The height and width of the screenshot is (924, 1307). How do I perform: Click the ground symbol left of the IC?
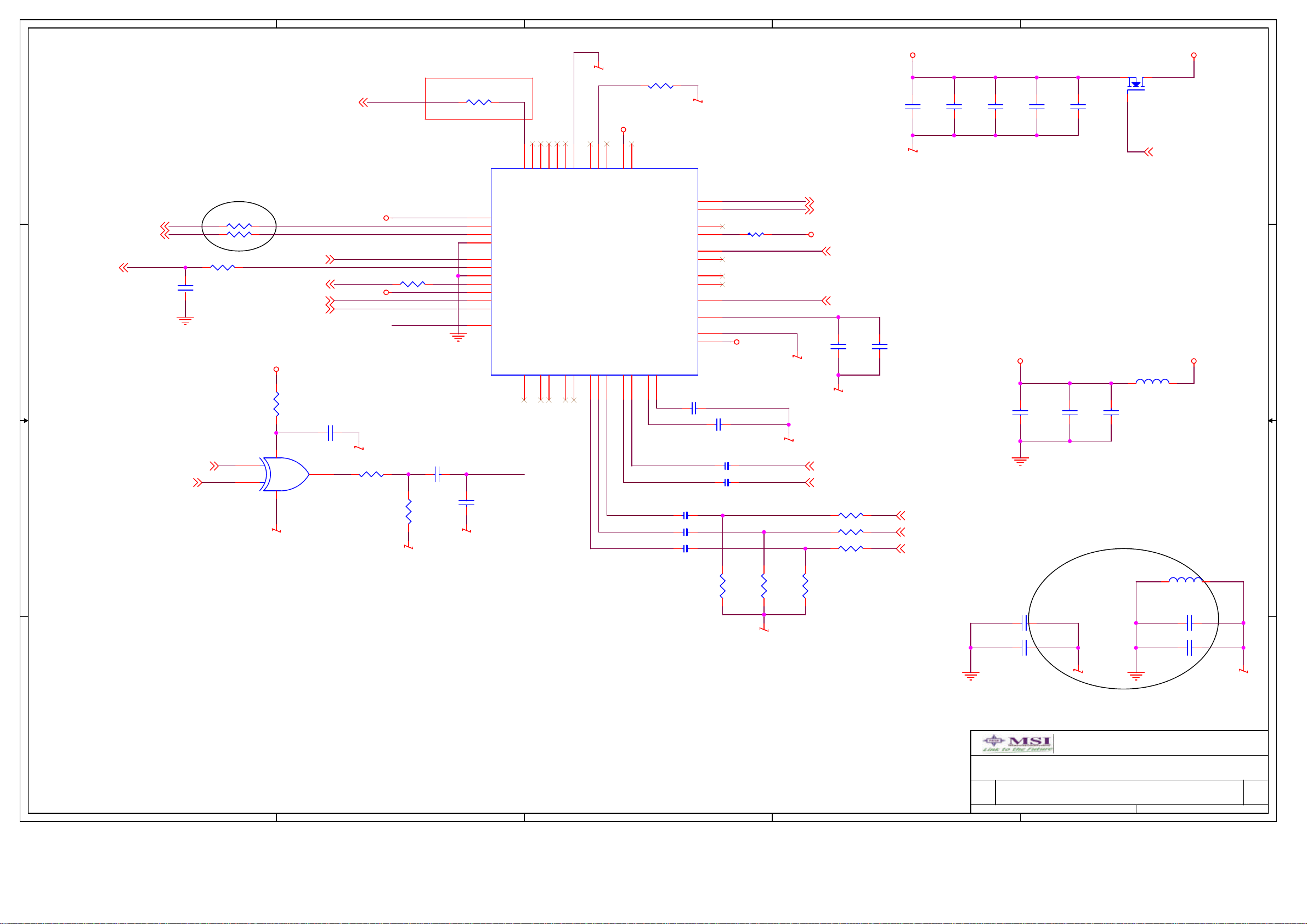click(459, 337)
